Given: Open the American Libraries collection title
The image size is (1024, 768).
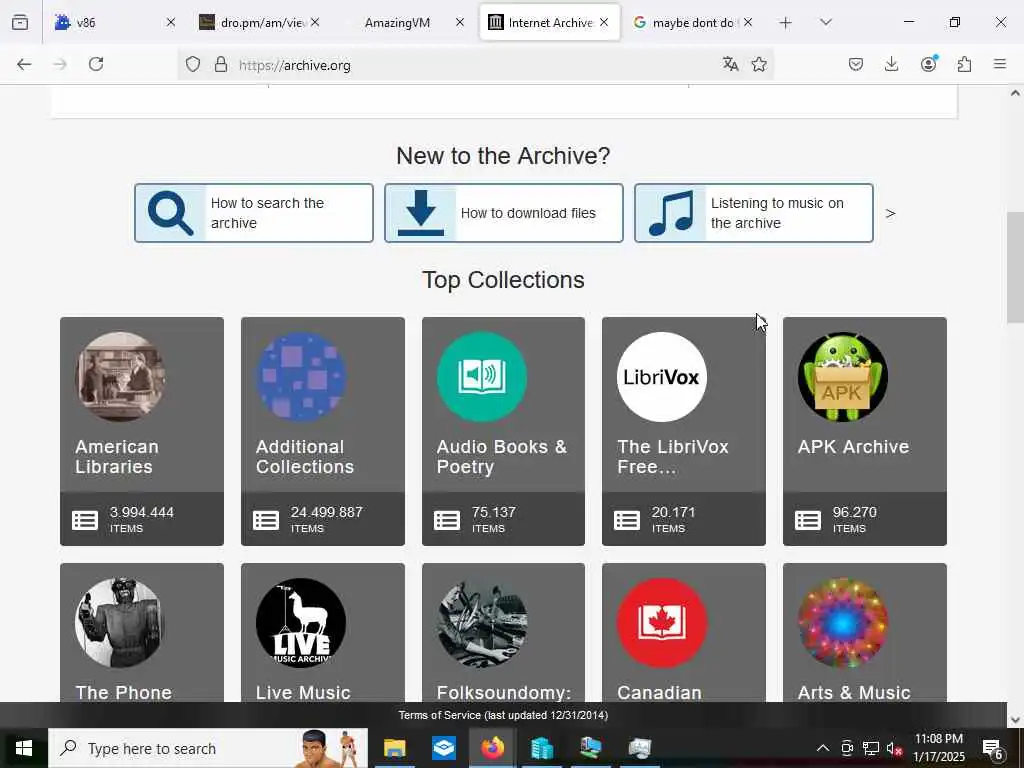Looking at the screenshot, I should pyautogui.click(x=117, y=456).
